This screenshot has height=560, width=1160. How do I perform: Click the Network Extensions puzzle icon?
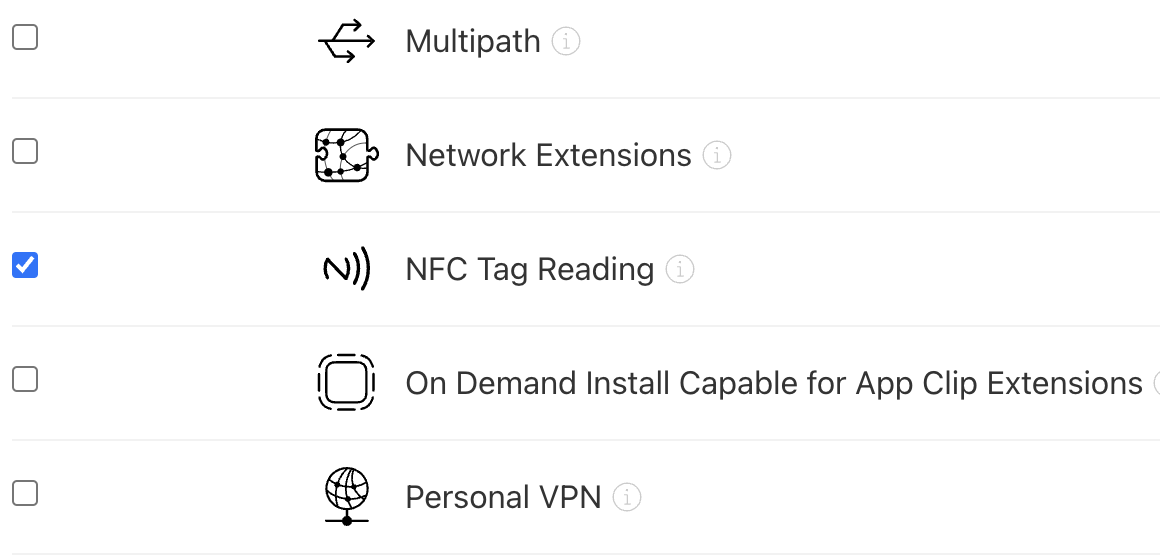point(346,155)
